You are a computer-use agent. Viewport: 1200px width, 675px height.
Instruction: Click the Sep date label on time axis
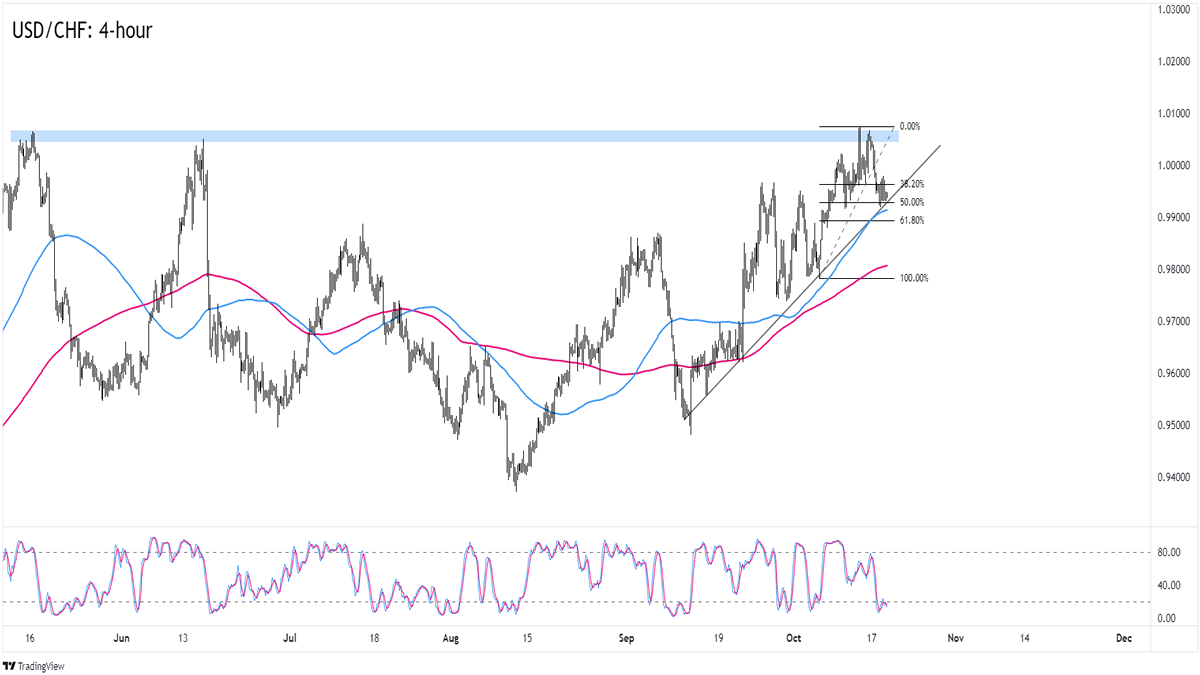pyautogui.click(x=627, y=636)
